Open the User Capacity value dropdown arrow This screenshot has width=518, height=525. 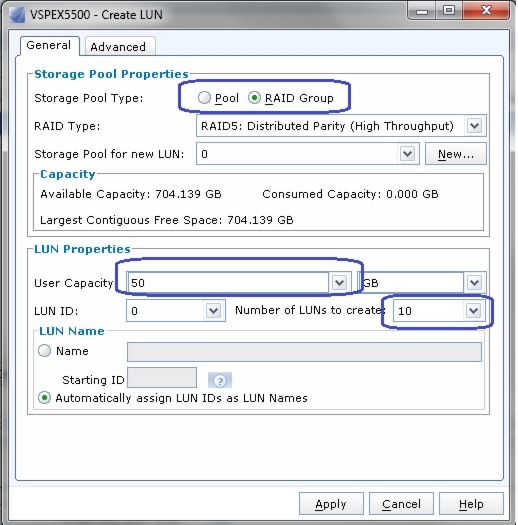point(339,283)
